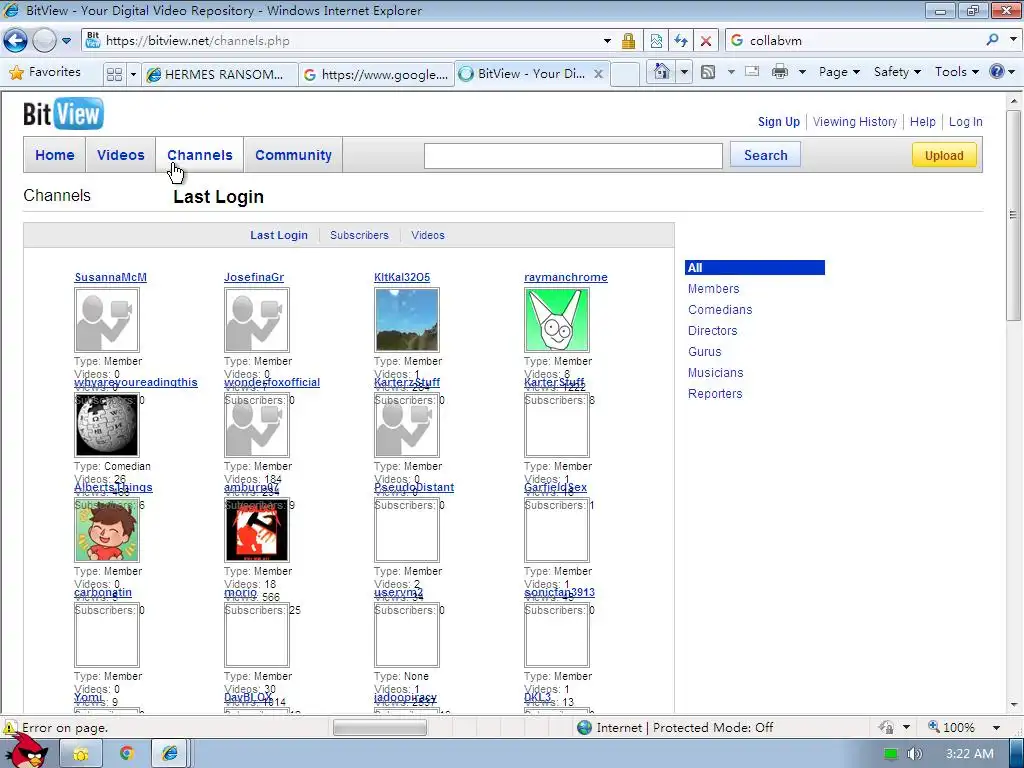Go back with the browser Back arrow

click(x=16, y=40)
